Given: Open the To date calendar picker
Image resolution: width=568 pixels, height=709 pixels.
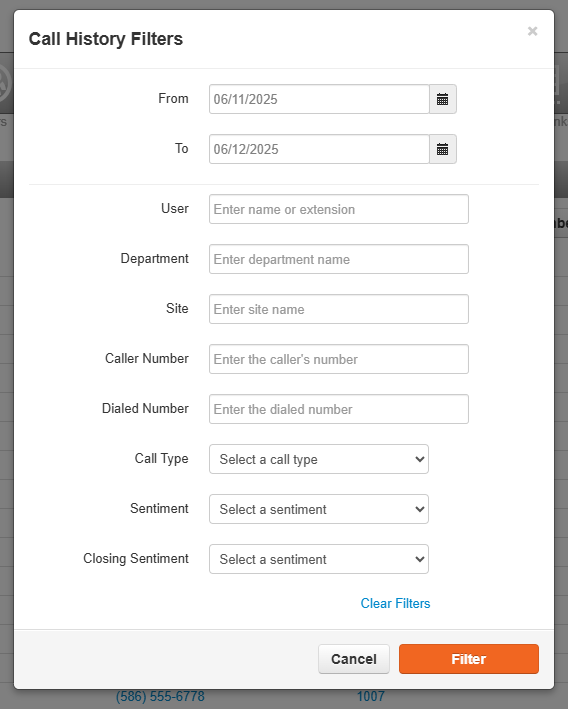Looking at the screenshot, I should point(443,149).
